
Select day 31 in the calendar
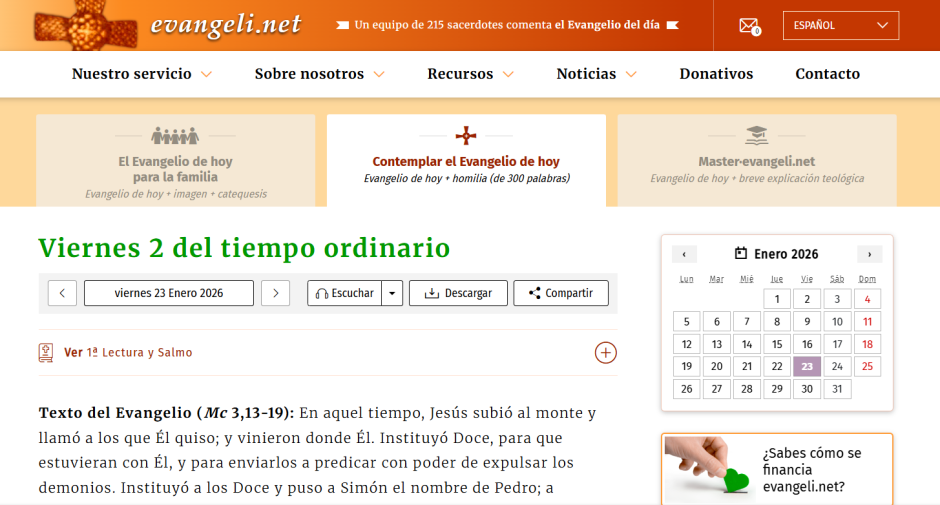pyautogui.click(x=837, y=389)
